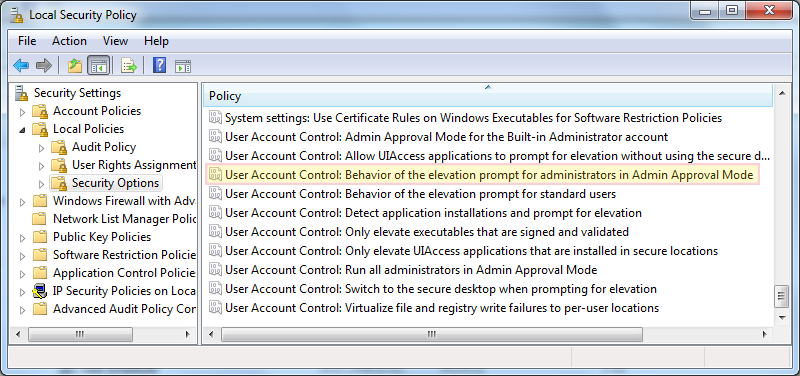Click the Advanced Audit Policy folder icon

[x=39, y=309]
